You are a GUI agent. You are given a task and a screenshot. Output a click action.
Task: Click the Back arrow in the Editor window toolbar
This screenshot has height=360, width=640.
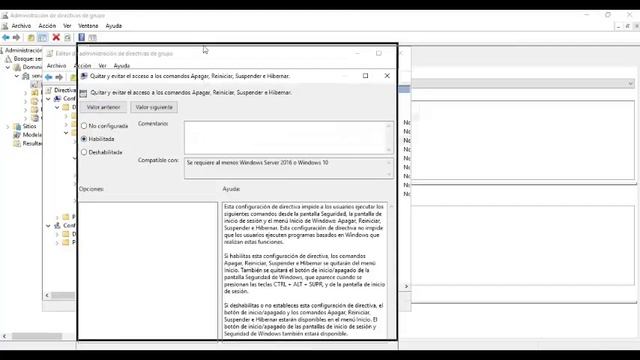49,77
